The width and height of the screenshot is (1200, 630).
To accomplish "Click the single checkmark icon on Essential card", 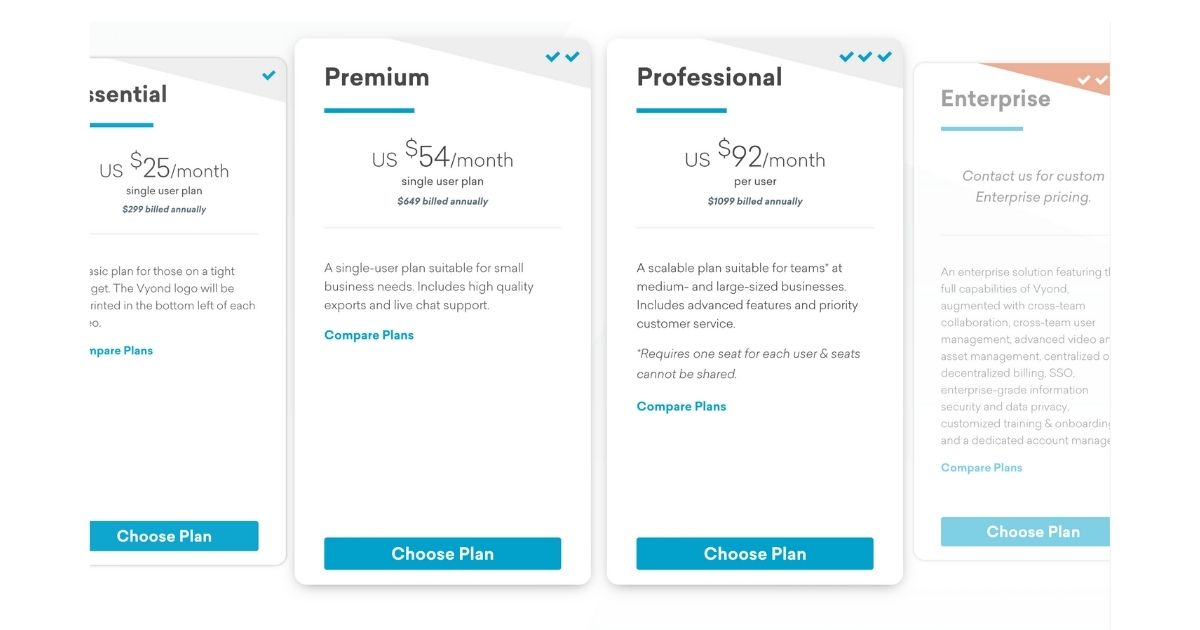I will [x=269, y=75].
